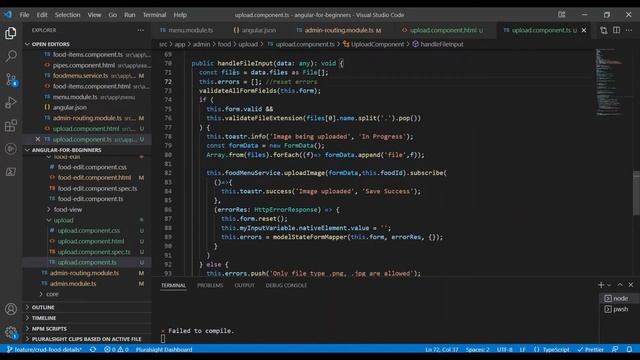Open admin.module.ts in file tree
Viewport: 640px width, 360px height.
pos(73,283)
